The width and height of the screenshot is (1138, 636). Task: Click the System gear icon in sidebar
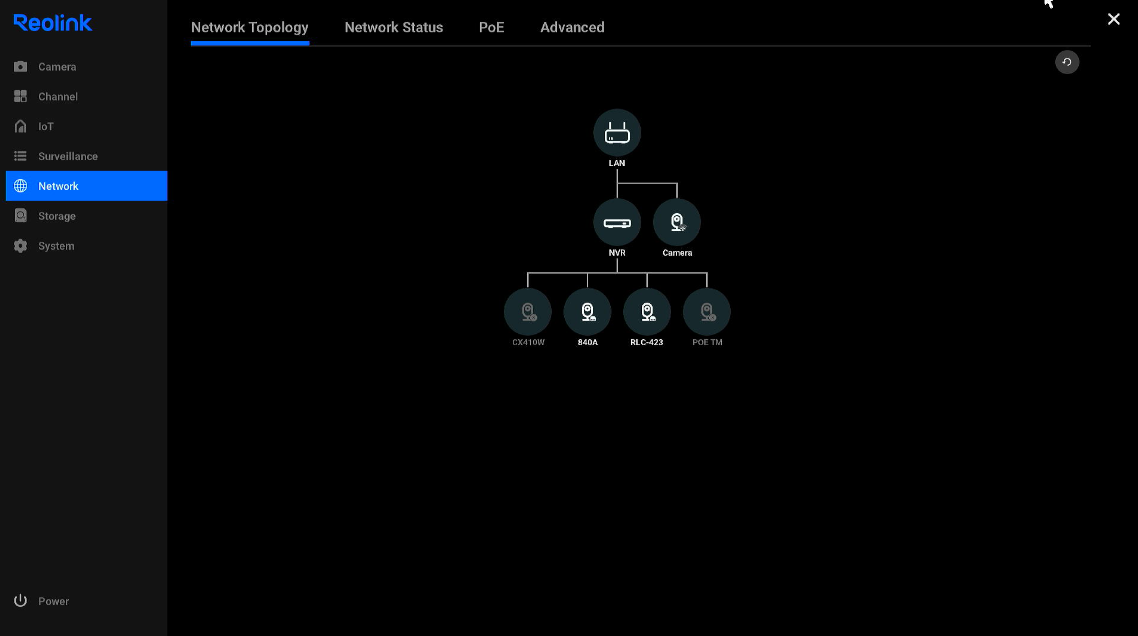click(x=20, y=245)
